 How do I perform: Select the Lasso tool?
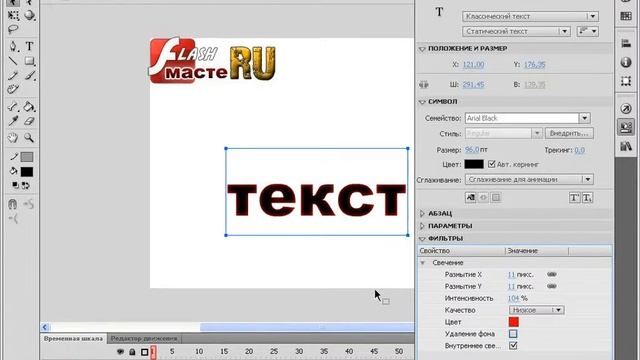(13, 29)
